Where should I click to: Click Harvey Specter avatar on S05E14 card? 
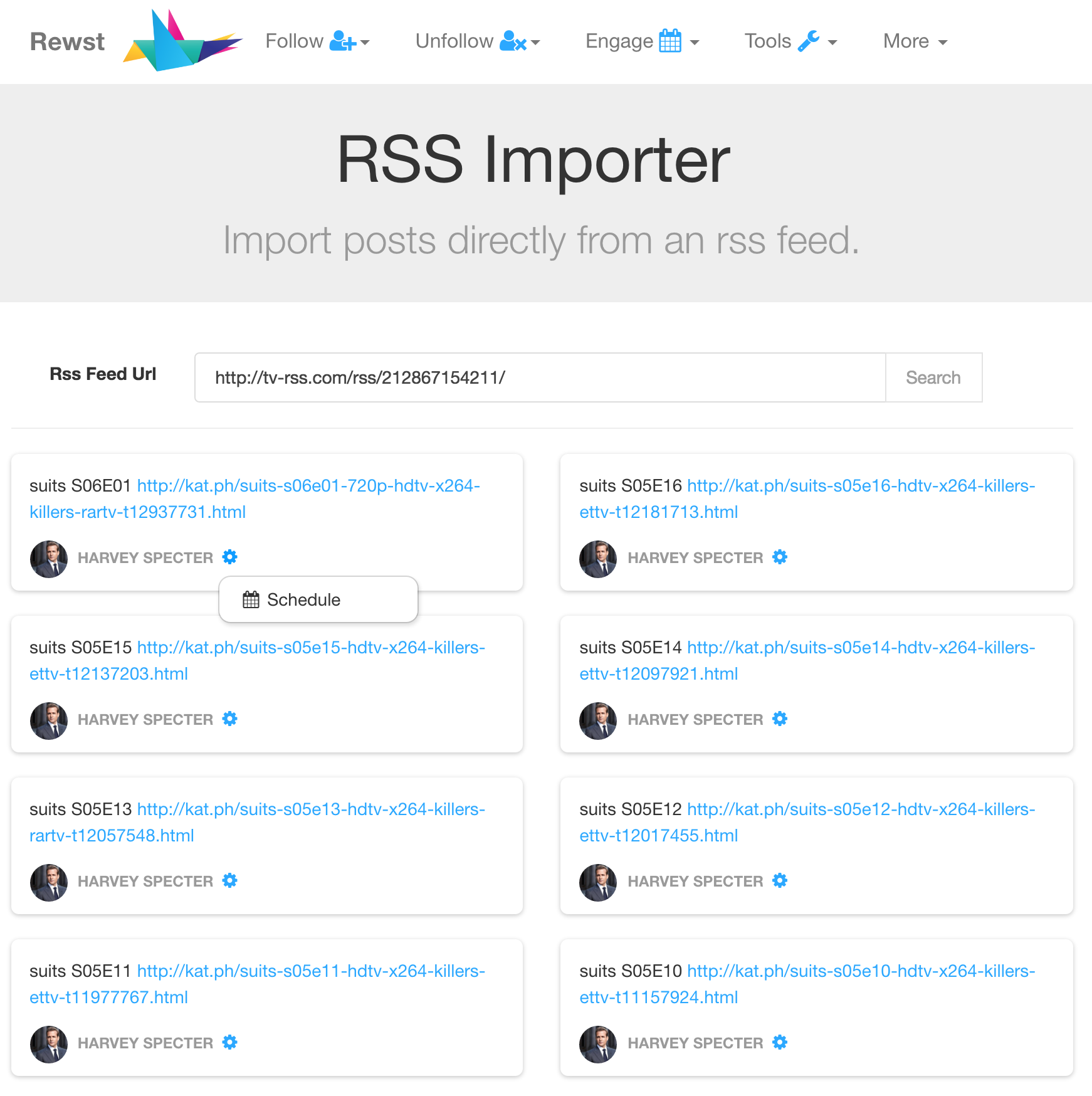tap(598, 720)
